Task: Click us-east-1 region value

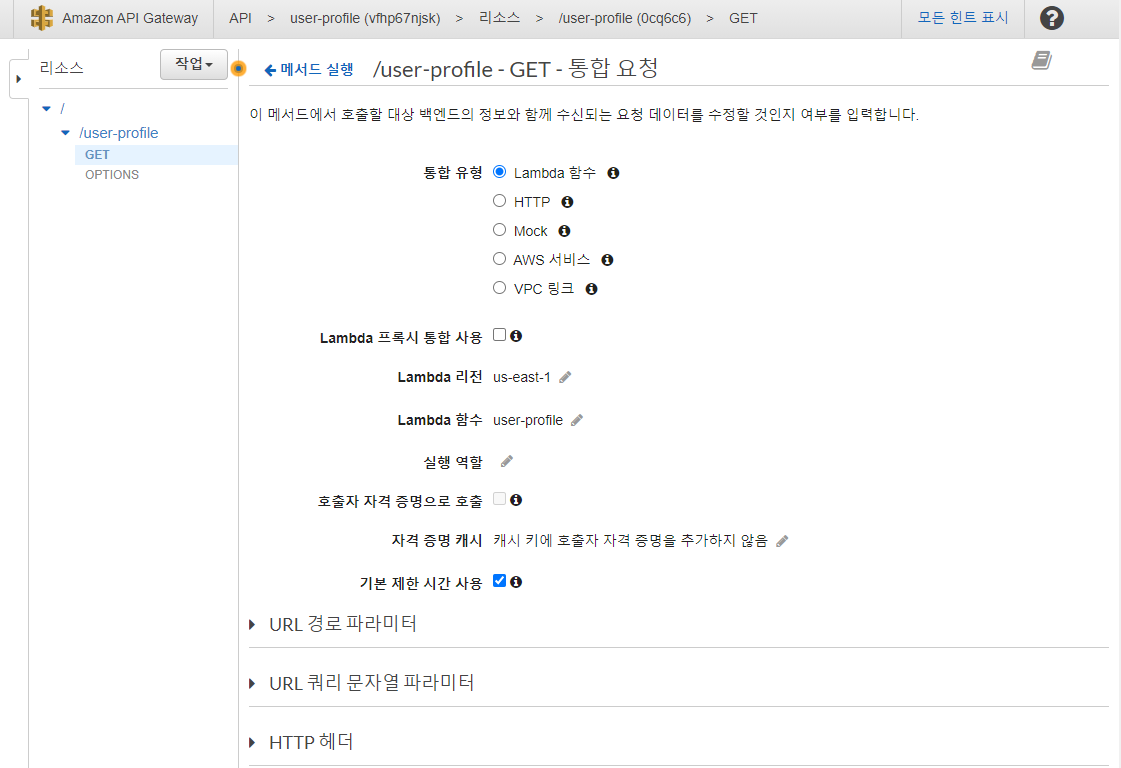Action: click(x=522, y=377)
